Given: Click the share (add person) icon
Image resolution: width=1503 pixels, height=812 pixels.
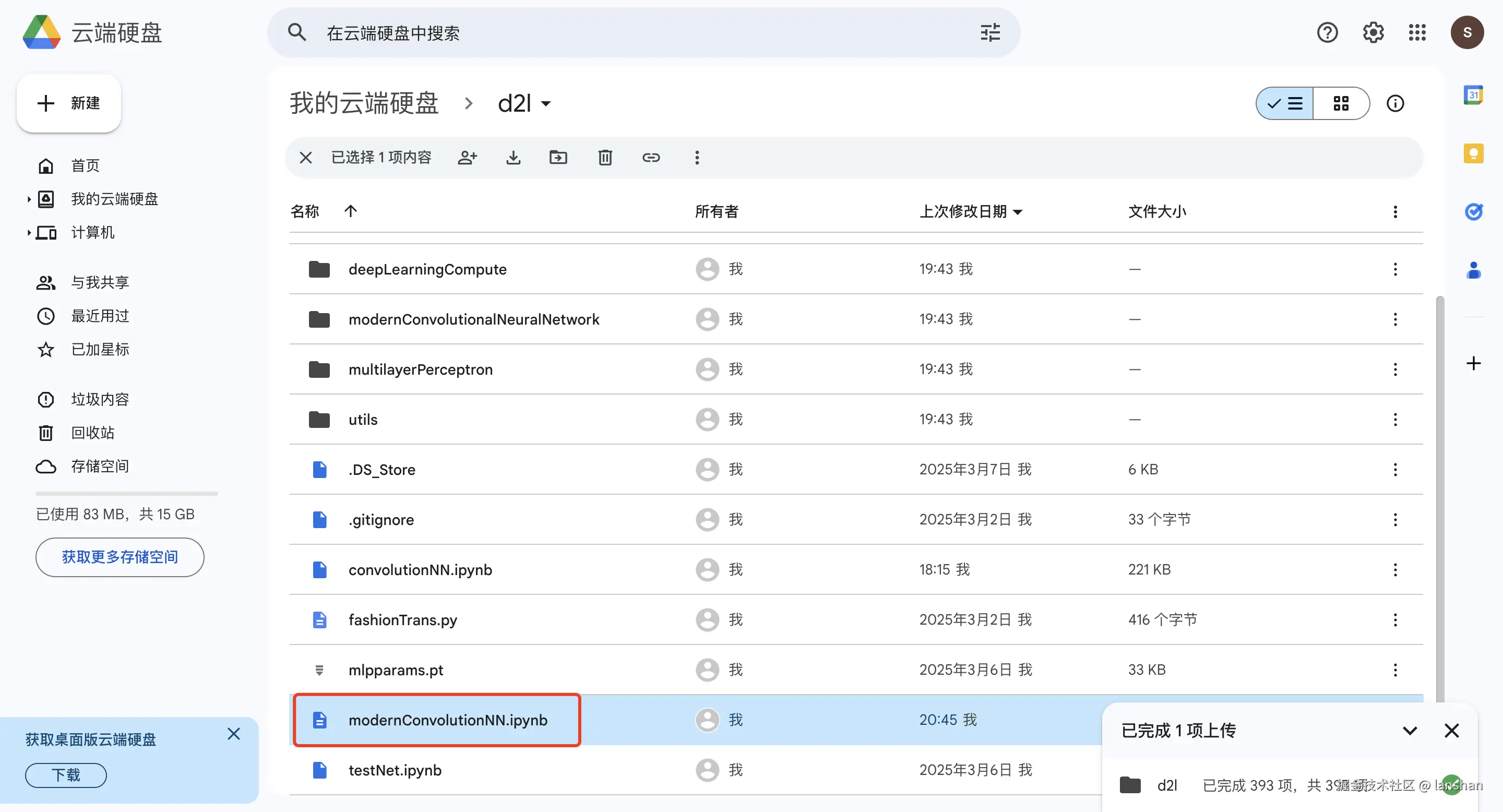Looking at the screenshot, I should (468, 158).
